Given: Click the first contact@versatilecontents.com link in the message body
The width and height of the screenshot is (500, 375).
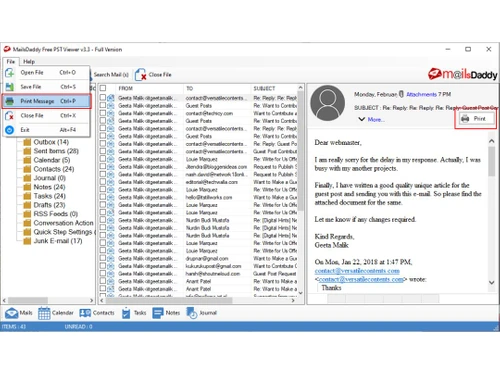Looking at the screenshot, I should (x=357, y=271).
